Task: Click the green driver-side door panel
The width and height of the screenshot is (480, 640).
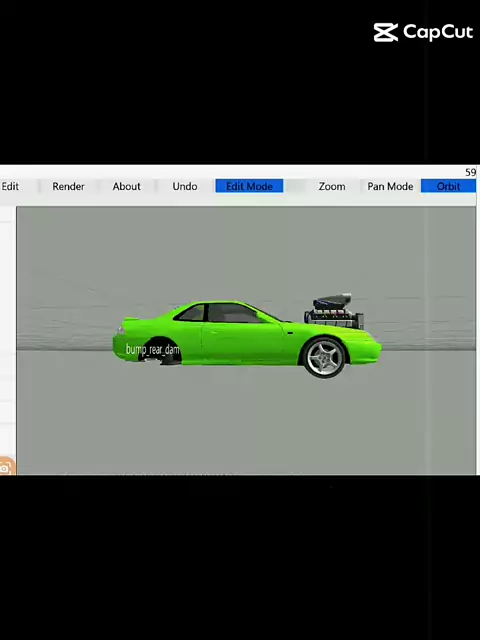Action: point(242,341)
